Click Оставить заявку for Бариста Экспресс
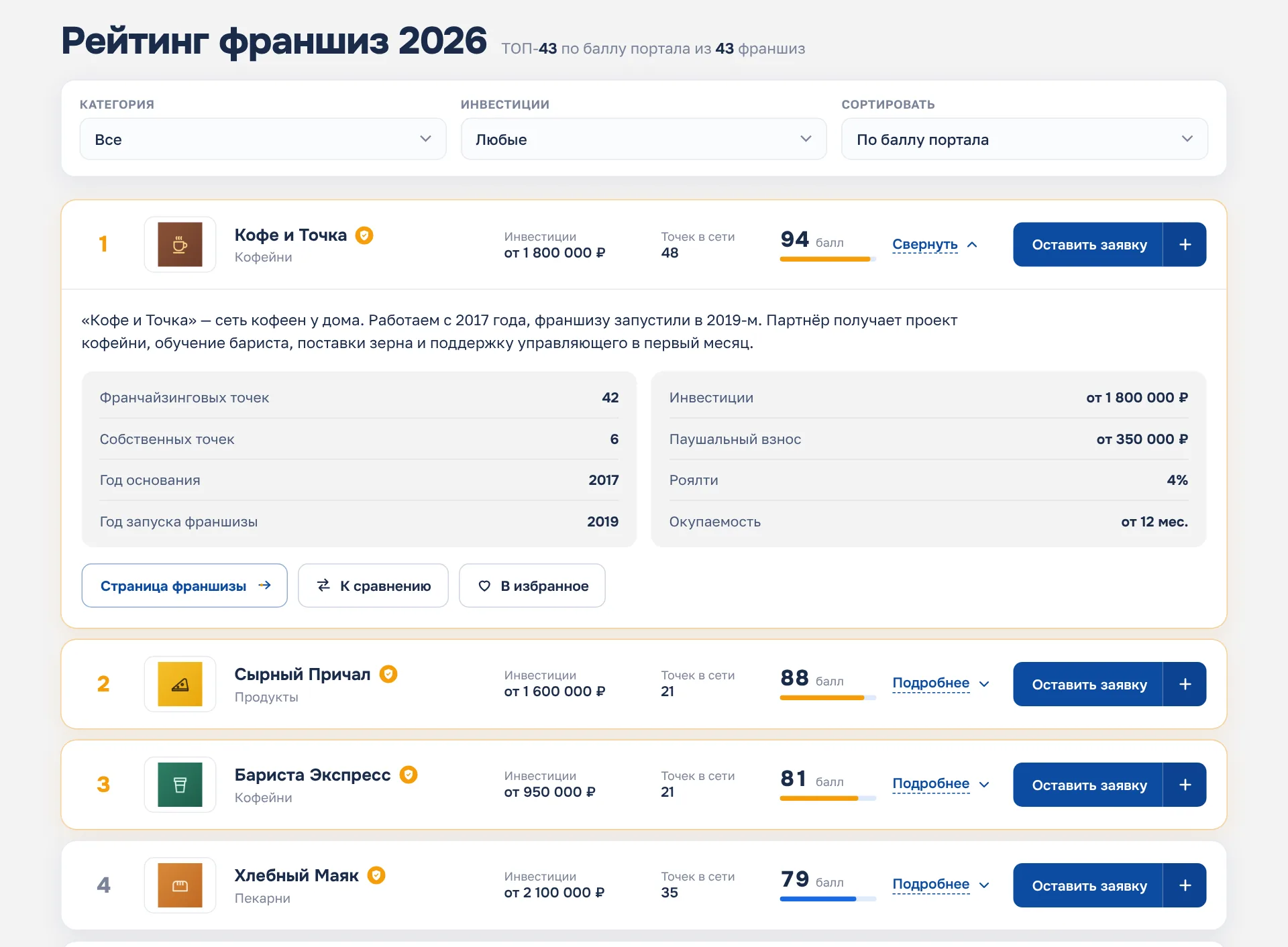The width and height of the screenshot is (1288, 947). coord(1088,785)
